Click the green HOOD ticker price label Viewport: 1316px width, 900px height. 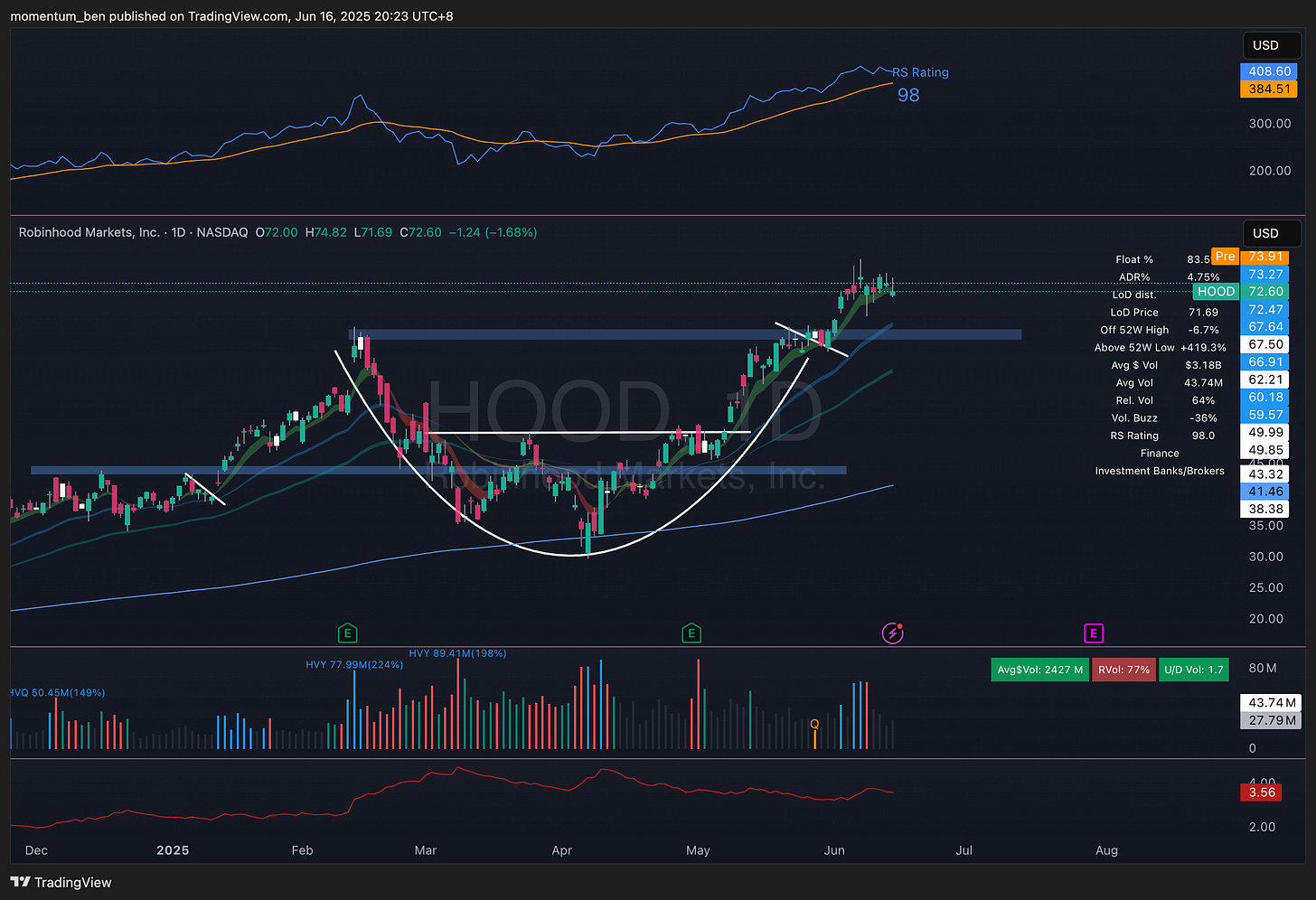(1216, 291)
